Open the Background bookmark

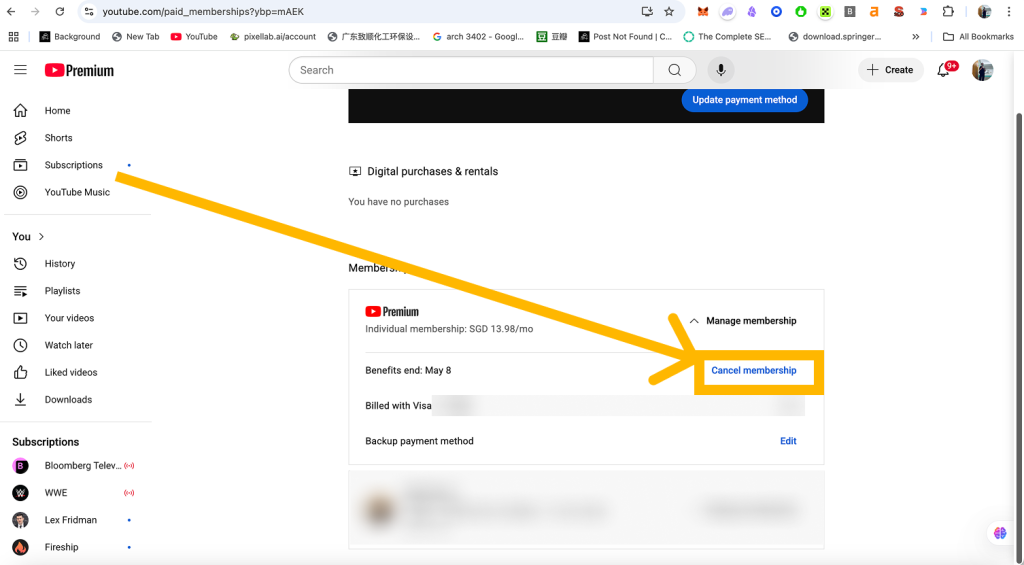70,37
